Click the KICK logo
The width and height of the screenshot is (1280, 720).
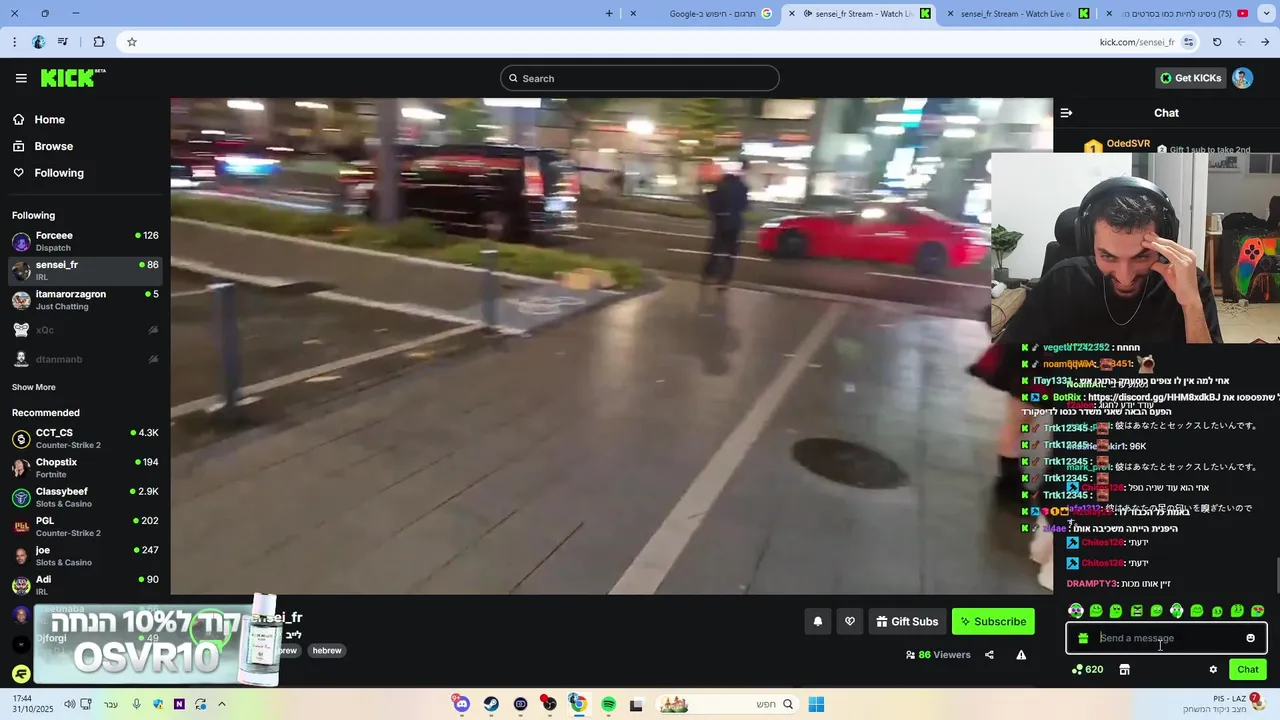(72, 78)
